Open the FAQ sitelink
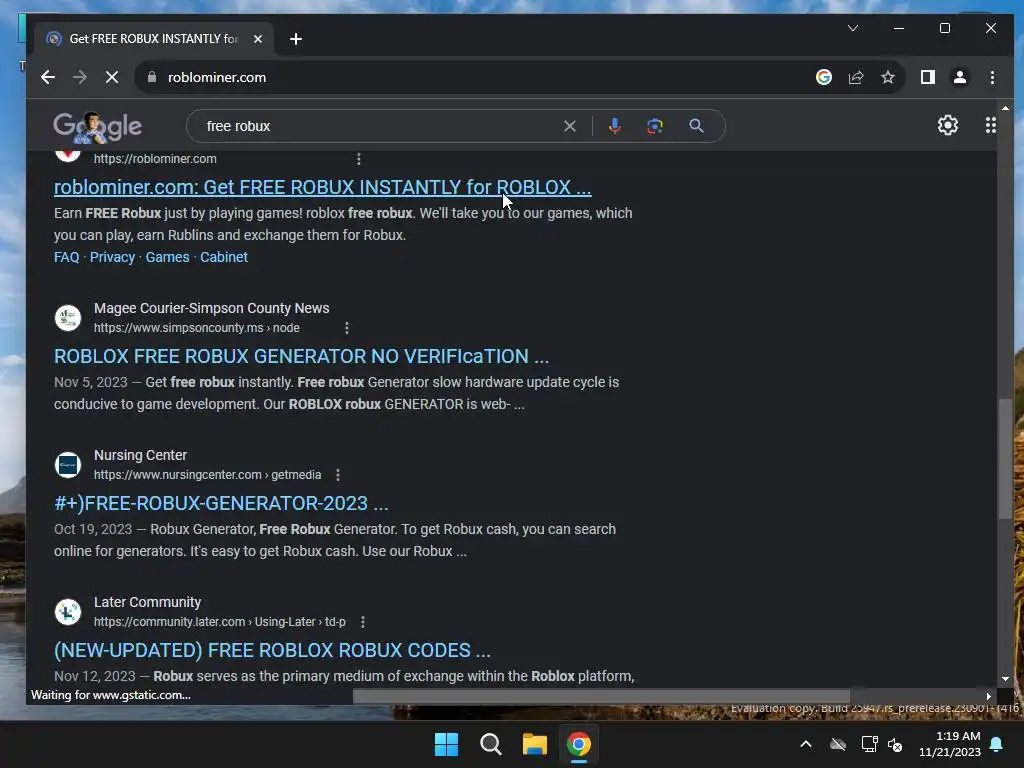The image size is (1024, 768). tap(67, 257)
